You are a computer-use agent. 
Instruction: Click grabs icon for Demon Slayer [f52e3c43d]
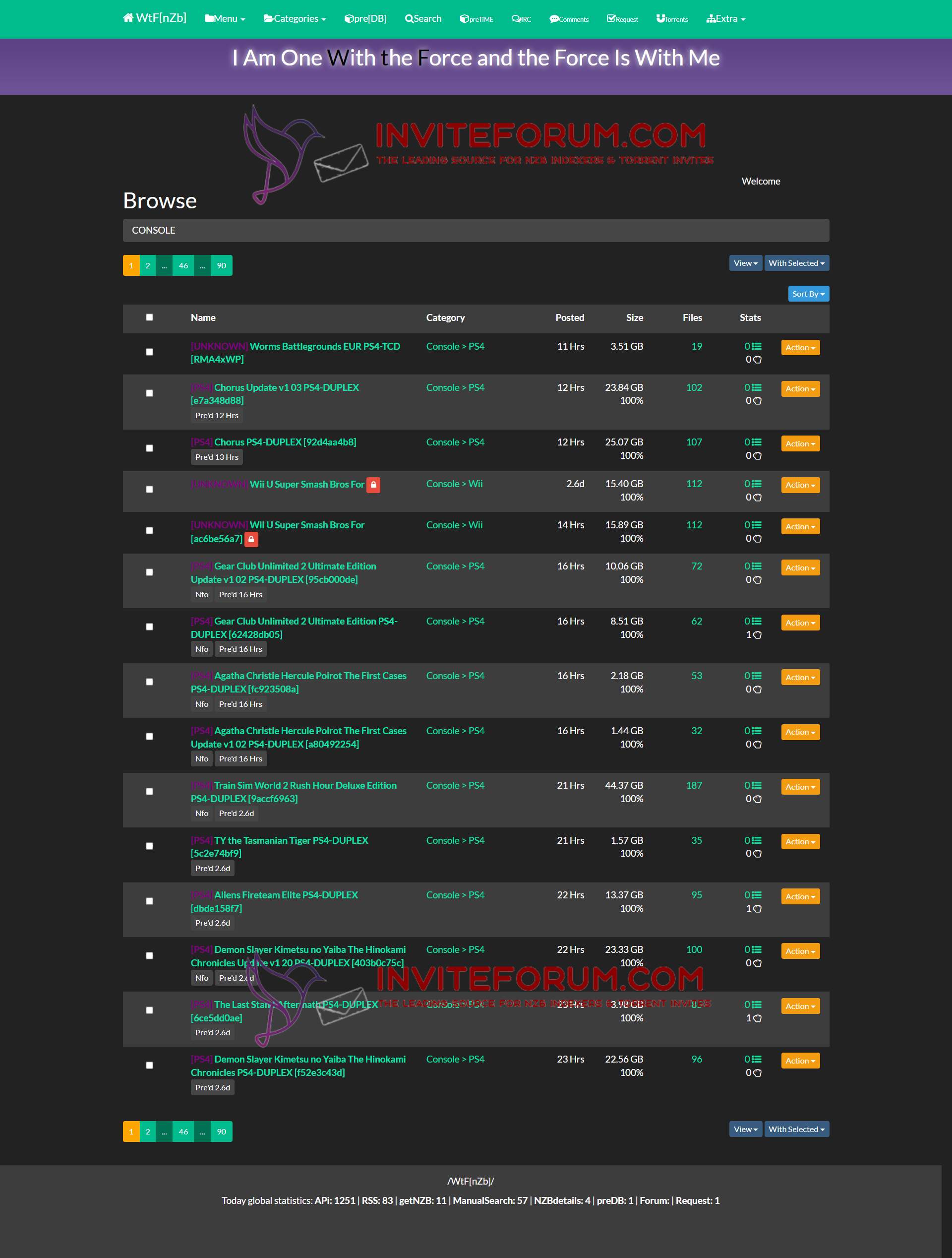[757, 1072]
